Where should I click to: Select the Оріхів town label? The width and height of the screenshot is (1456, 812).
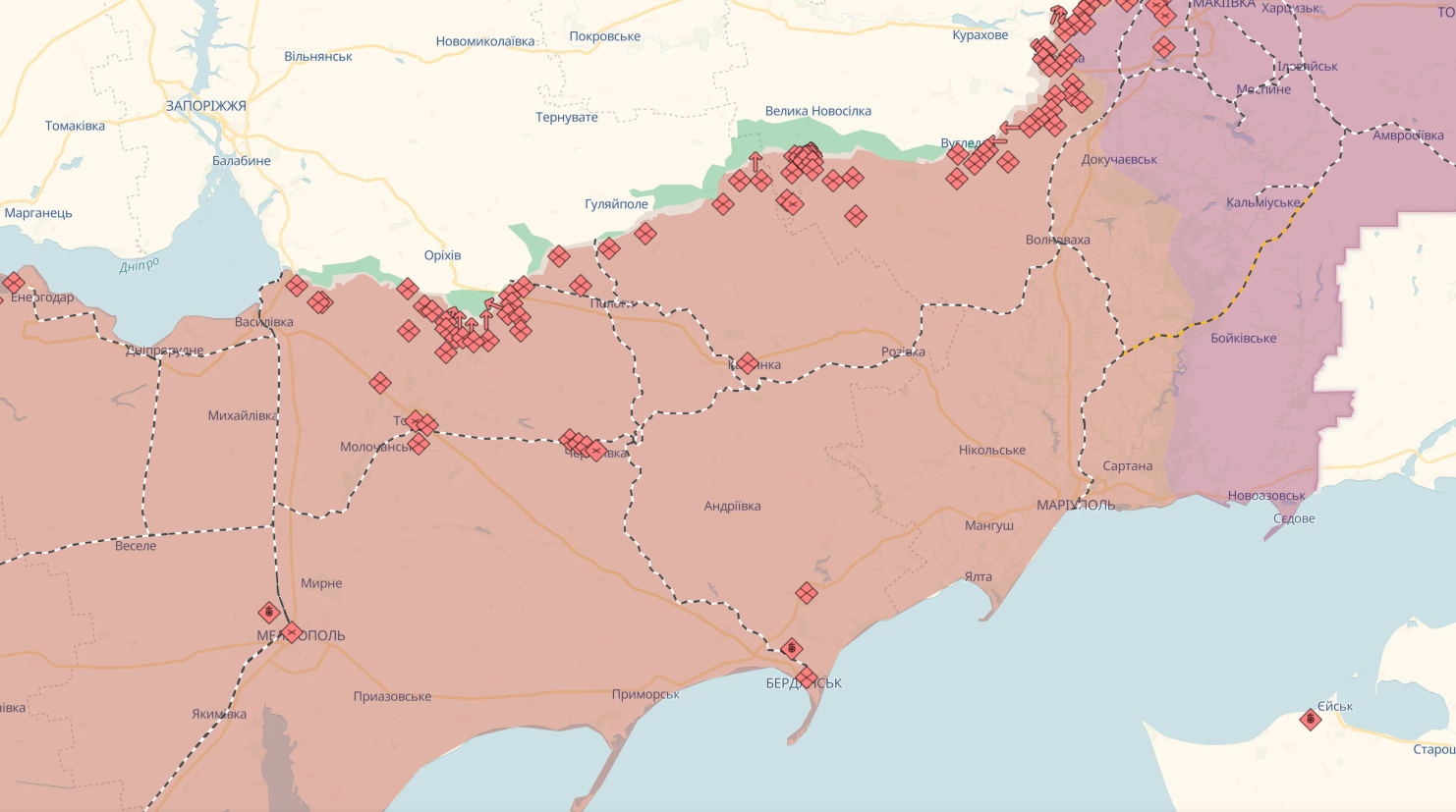click(x=442, y=255)
